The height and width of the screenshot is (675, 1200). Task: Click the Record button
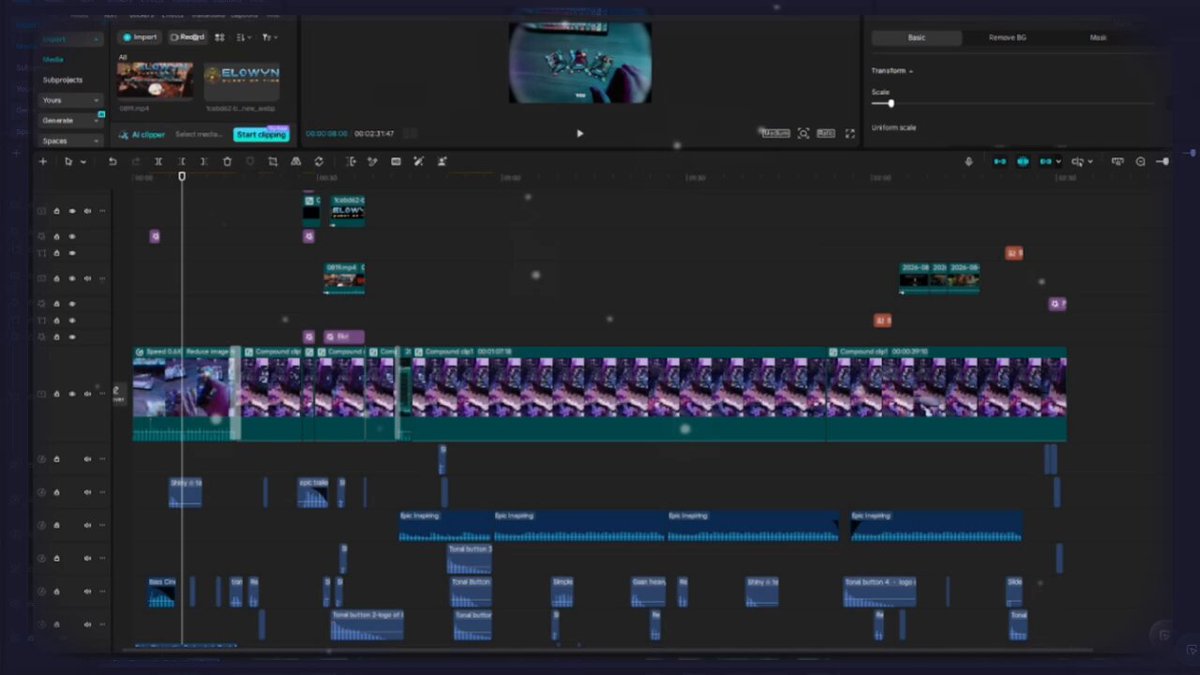187,37
